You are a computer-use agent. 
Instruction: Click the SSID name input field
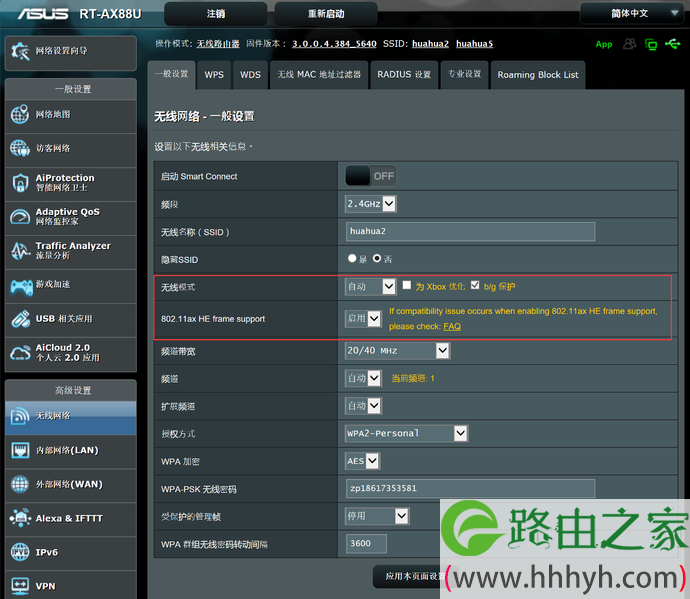pyautogui.click(x=470, y=232)
